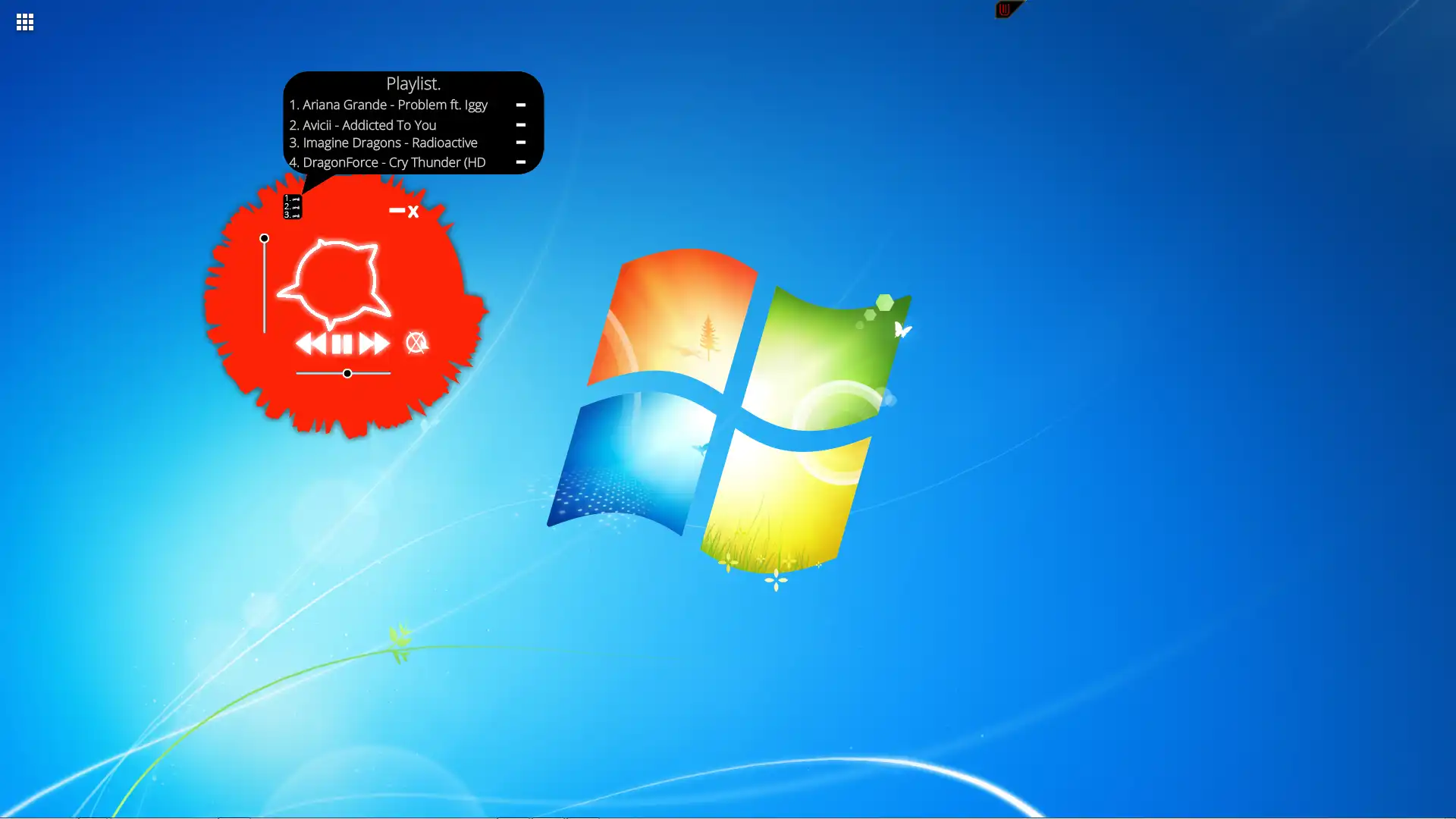Remove Ariana Grande track with its minus
Image resolution: width=1456 pixels, height=819 pixels.
pyautogui.click(x=521, y=105)
